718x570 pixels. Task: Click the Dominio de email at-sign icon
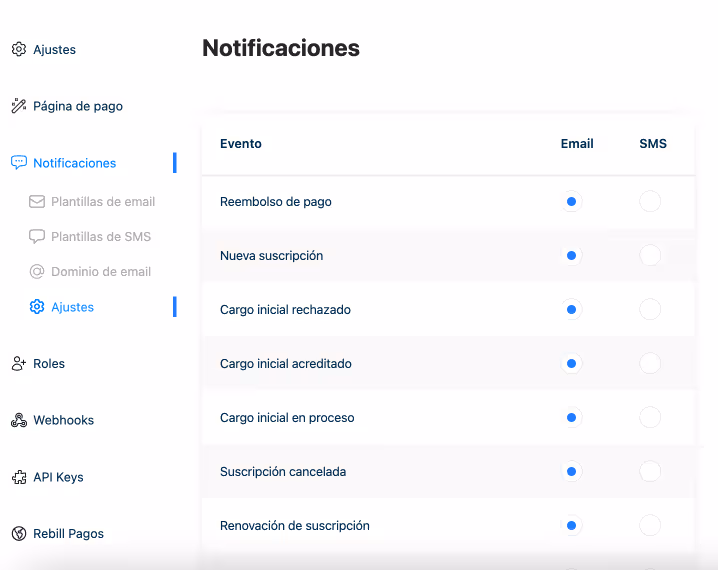37,271
